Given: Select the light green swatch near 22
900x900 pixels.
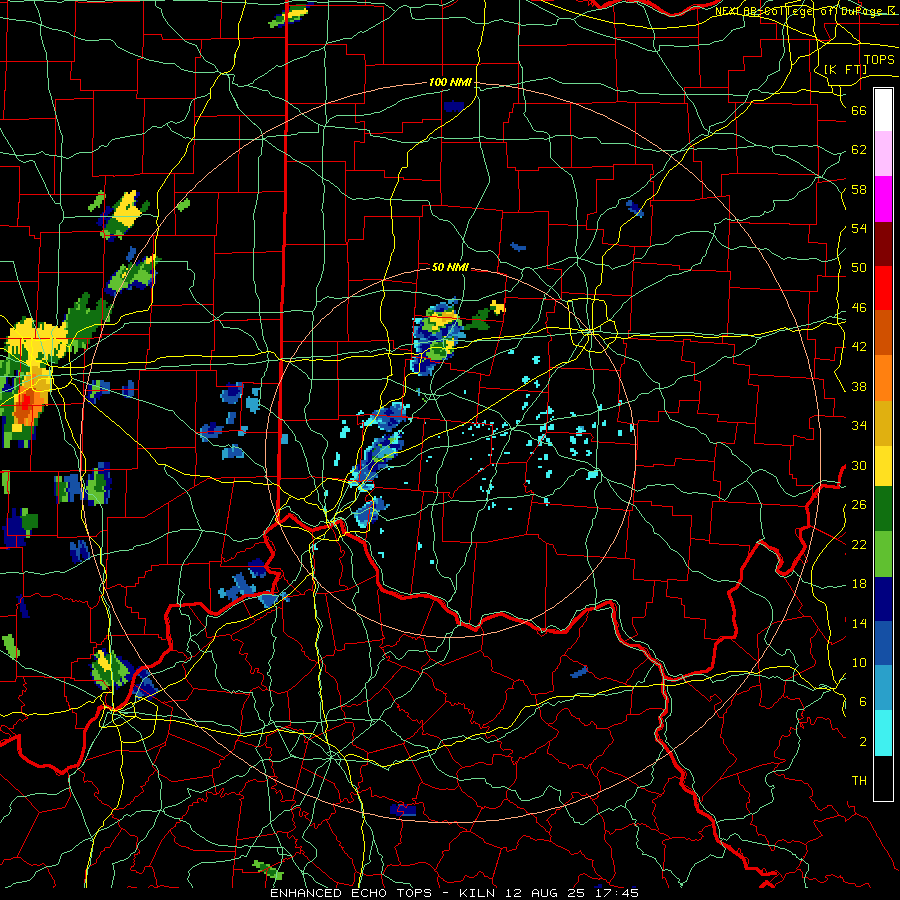Looking at the screenshot, I should tap(883, 554).
